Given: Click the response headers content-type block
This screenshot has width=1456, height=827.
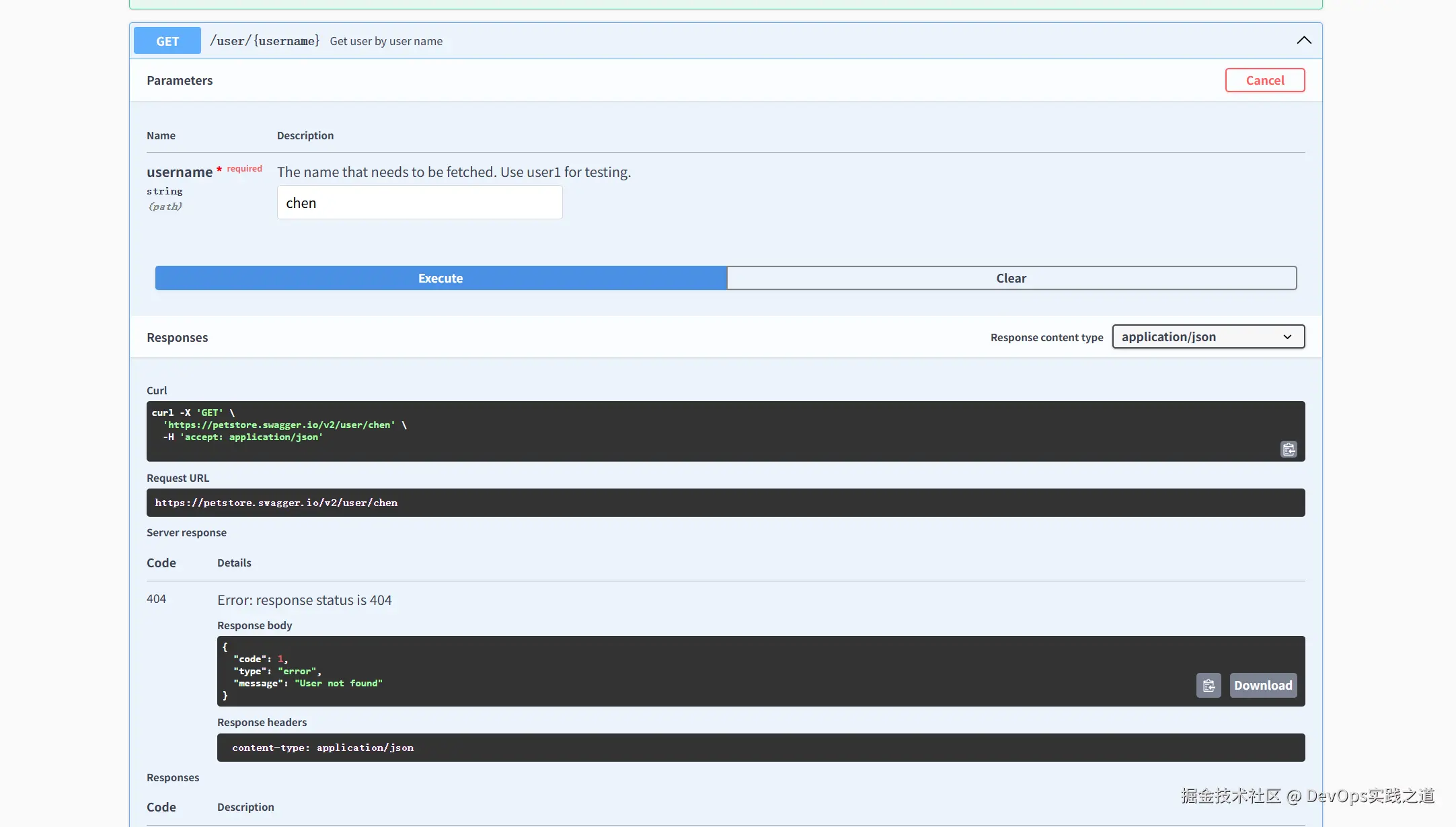Looking at the screenshot, I should coord(323,748).
